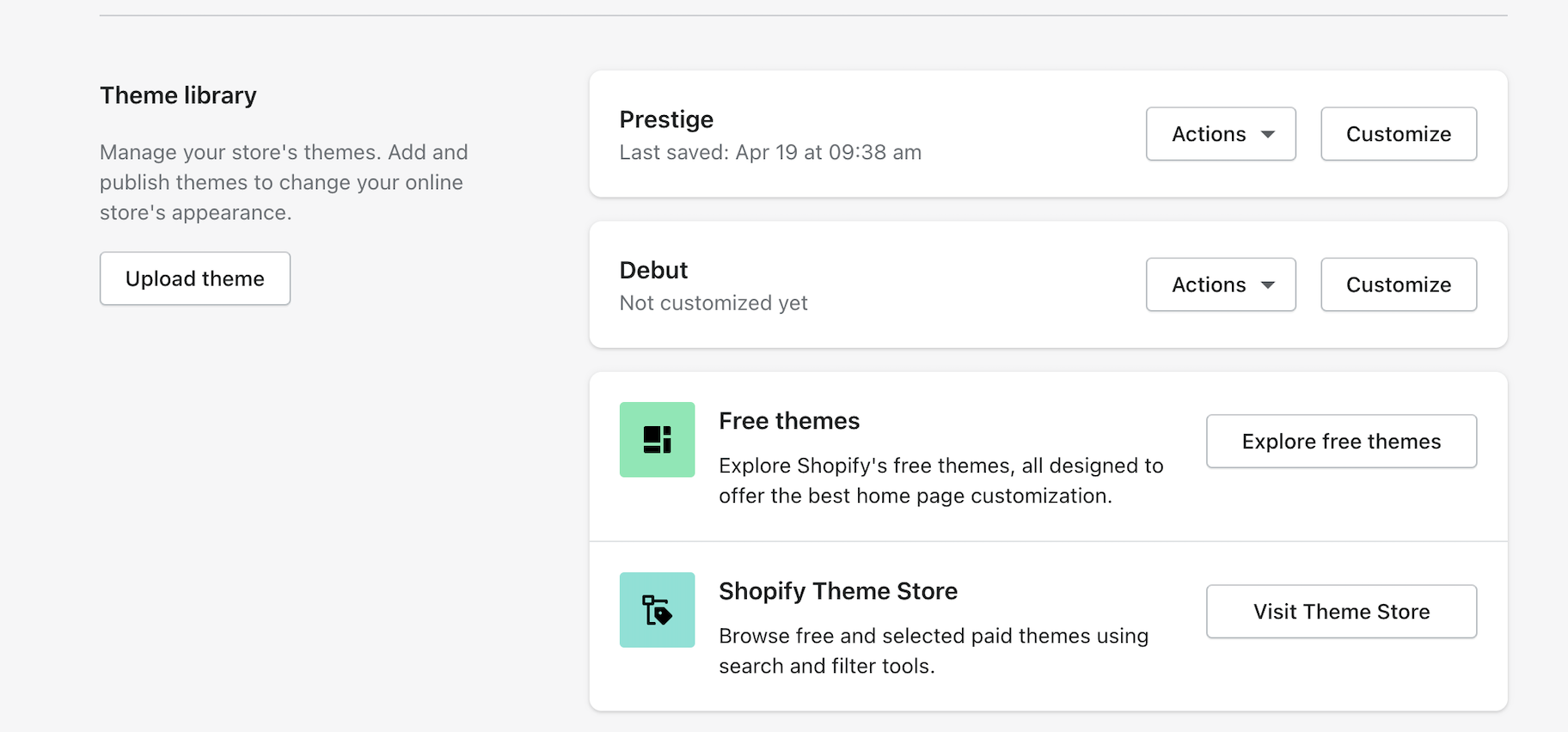Click the Free themes green layout icon
The height and width of the screenshot is (732, 1568).
pyautogui.click(x=657, y=440)
